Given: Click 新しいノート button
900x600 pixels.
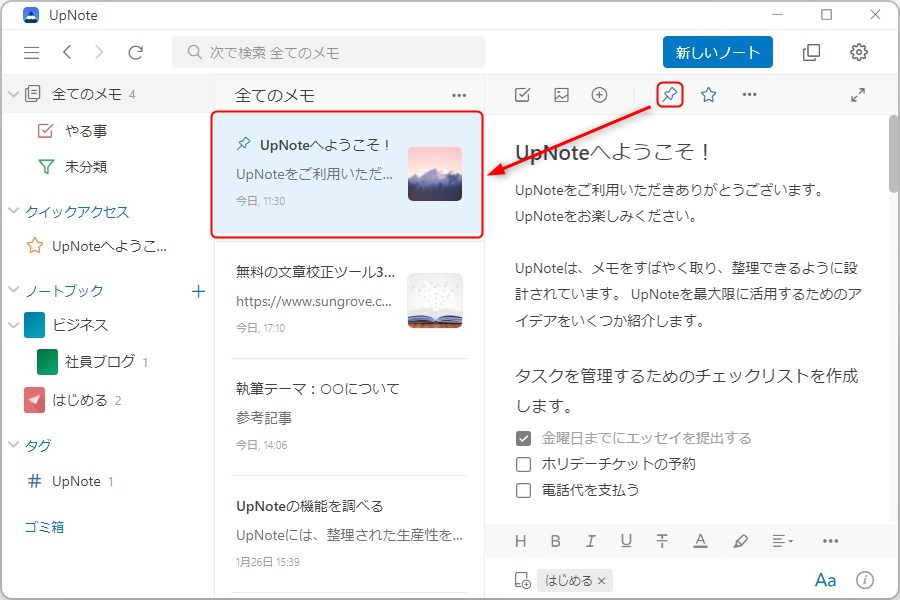Looking at the screenshot, I should (x=717, y=52).
